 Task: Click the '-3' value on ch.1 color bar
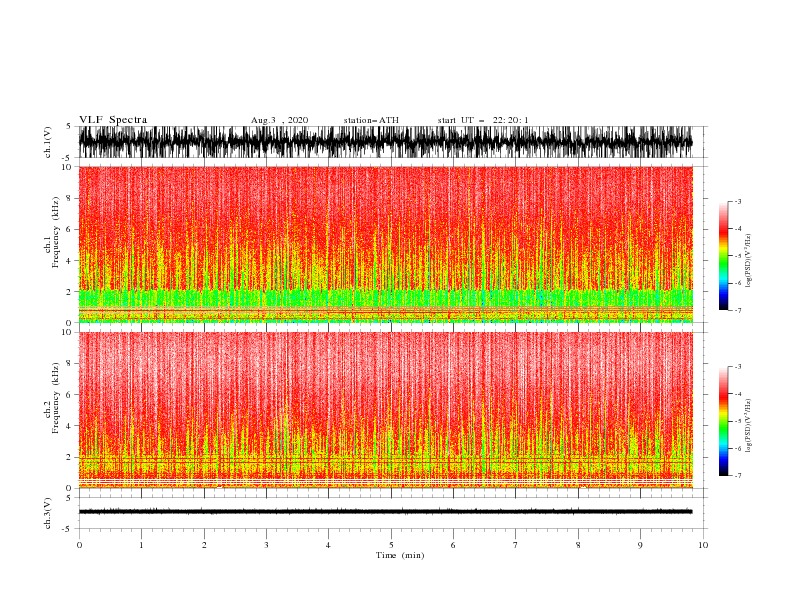737,201
